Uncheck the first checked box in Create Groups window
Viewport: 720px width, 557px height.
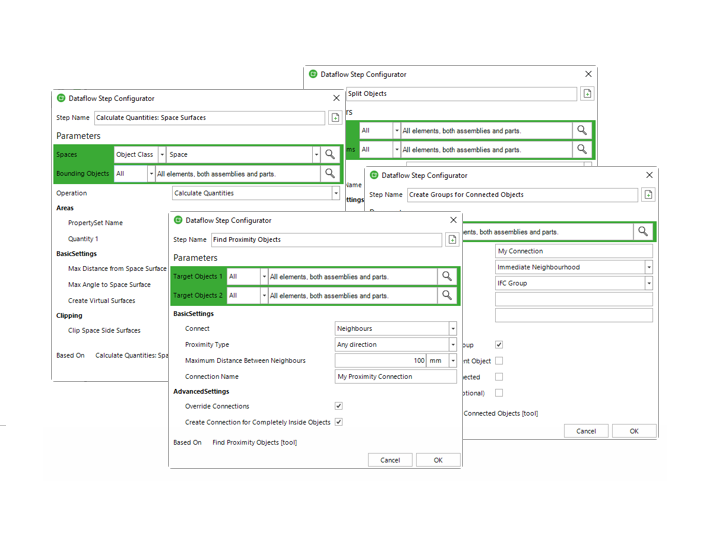click(x=499, y=344)
